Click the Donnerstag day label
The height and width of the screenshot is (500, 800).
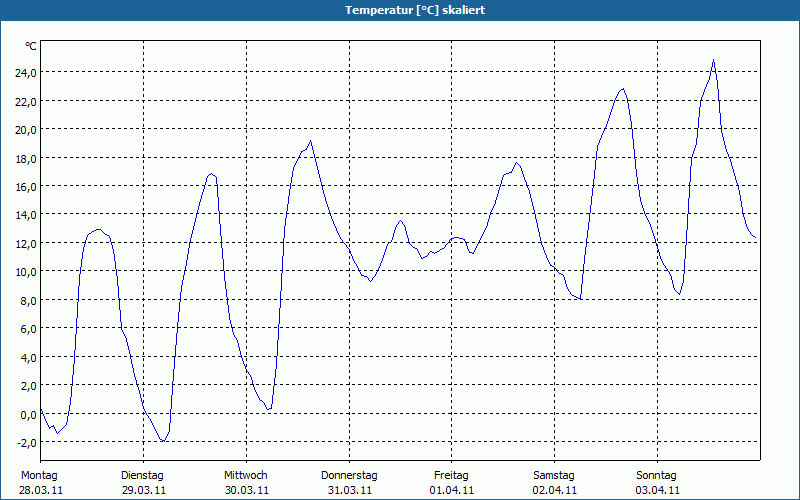click(349, 476)
